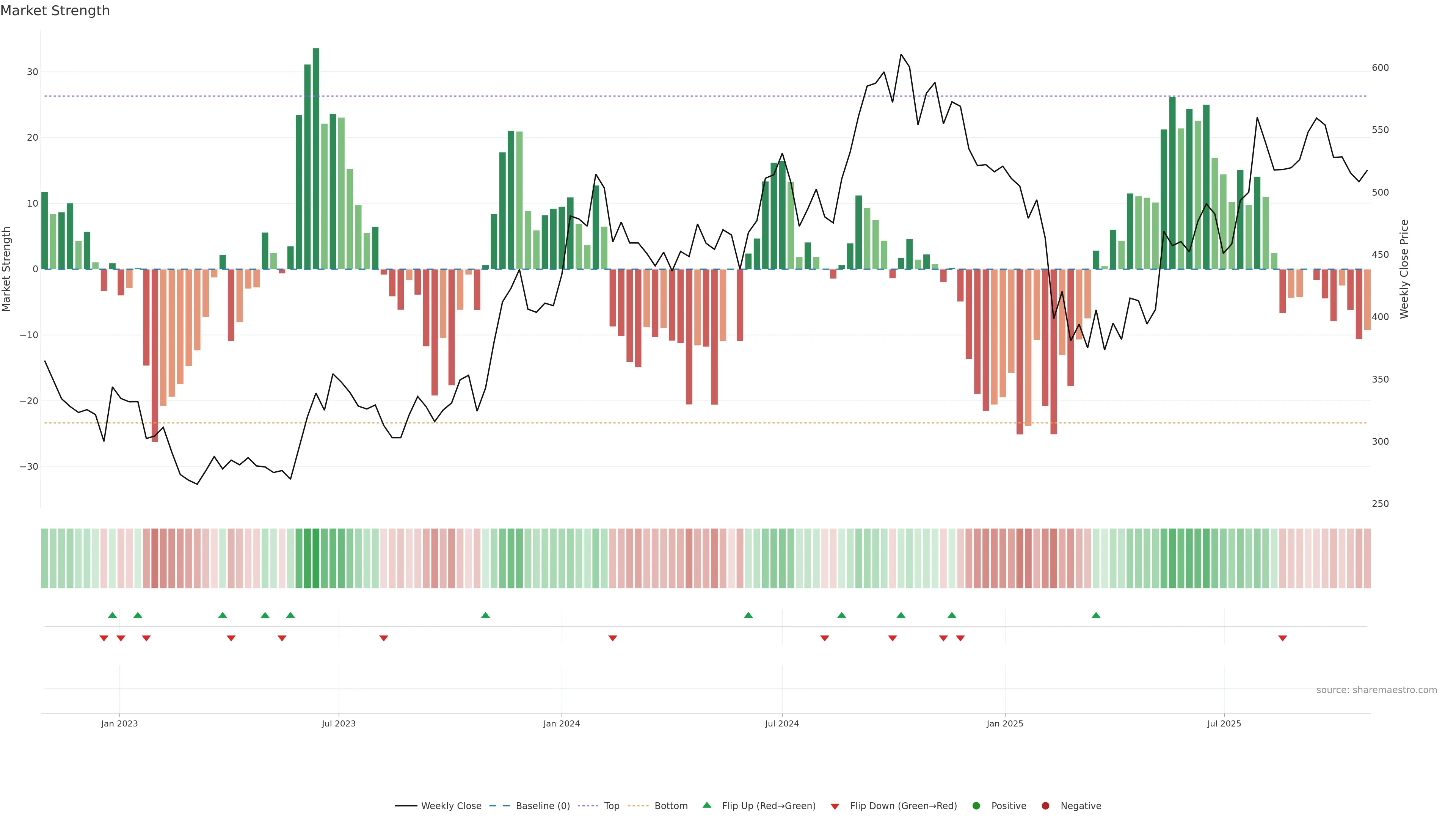Click the red Flip Down legend triangle
1456x819 pixels.
(x=835, y=806)
